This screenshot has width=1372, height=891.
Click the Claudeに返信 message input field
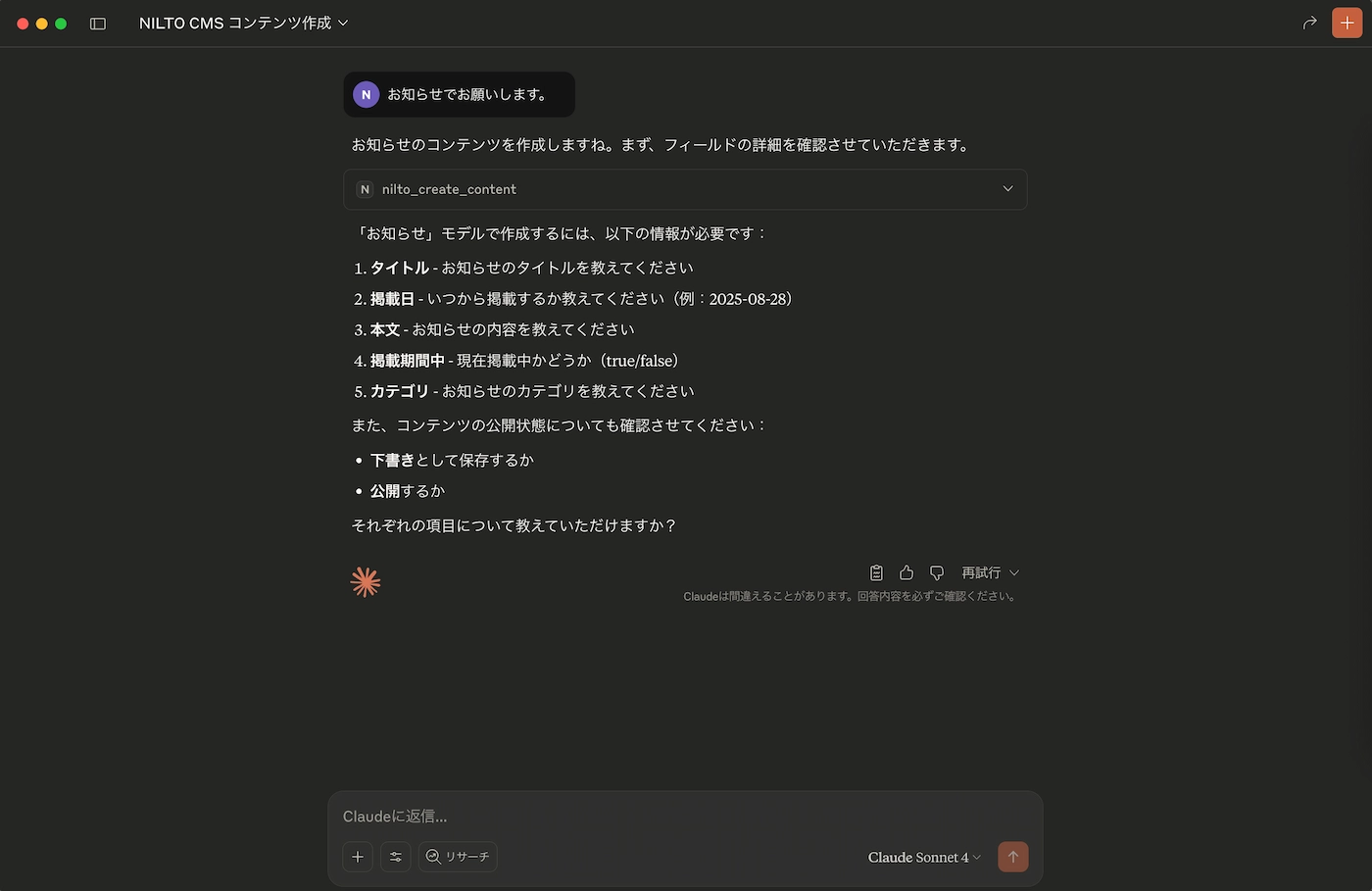[x=685, y=817]
